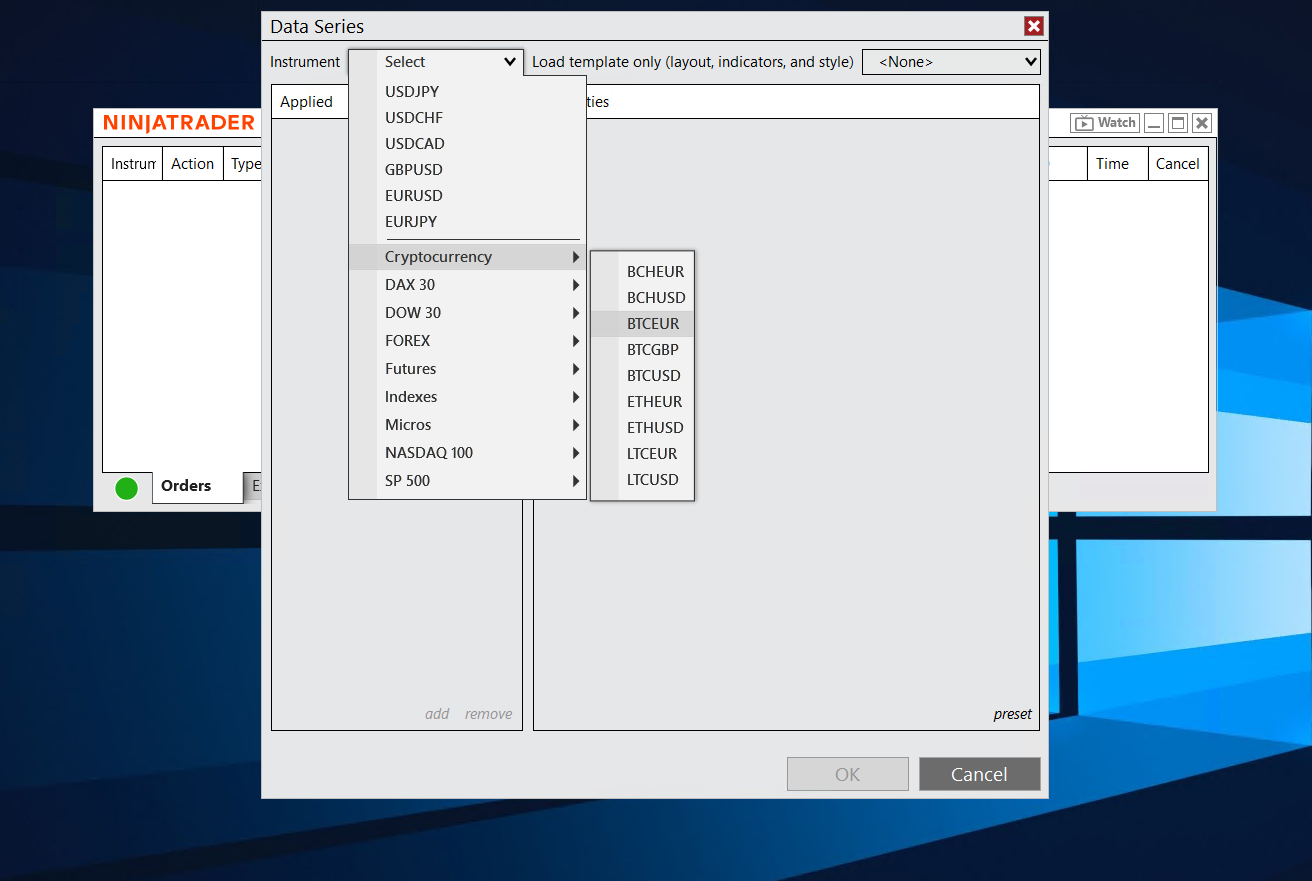Open the Instrument Select dropdown

click(x=436, y=62)
